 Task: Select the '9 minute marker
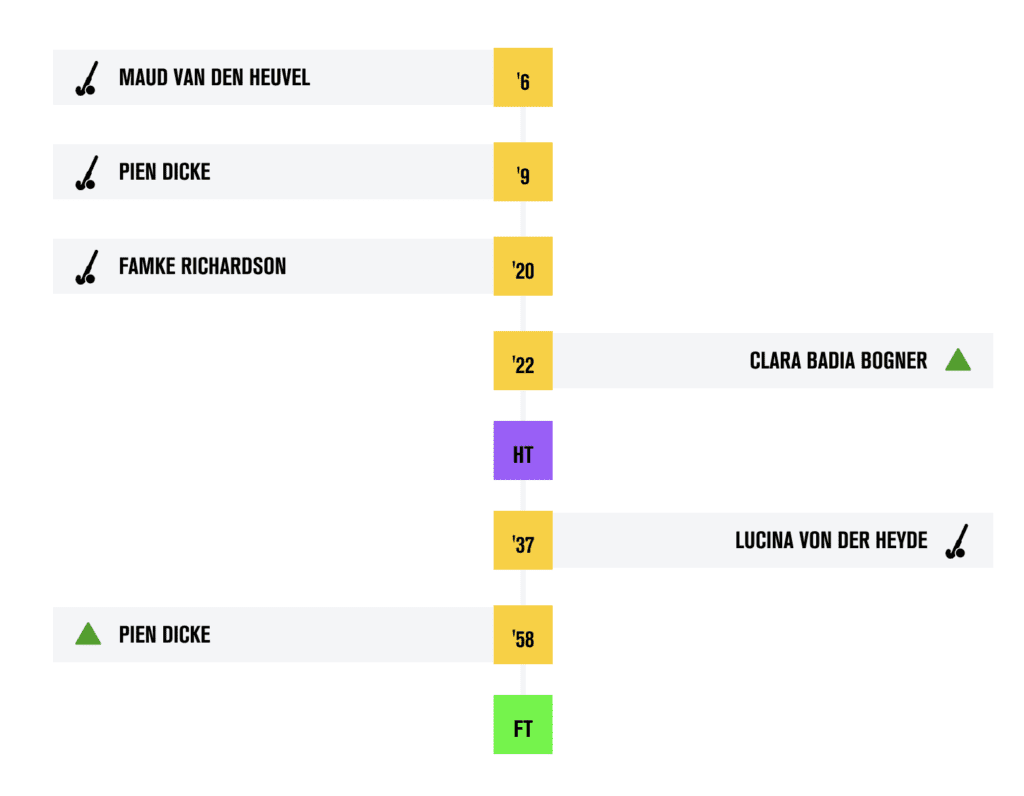tap(523, 172)
